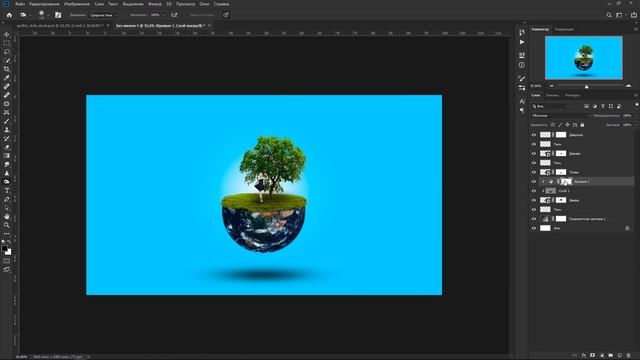Select the Eyedropper tool
The height and width of the screenshot is (360, 640).
[7, 78]
